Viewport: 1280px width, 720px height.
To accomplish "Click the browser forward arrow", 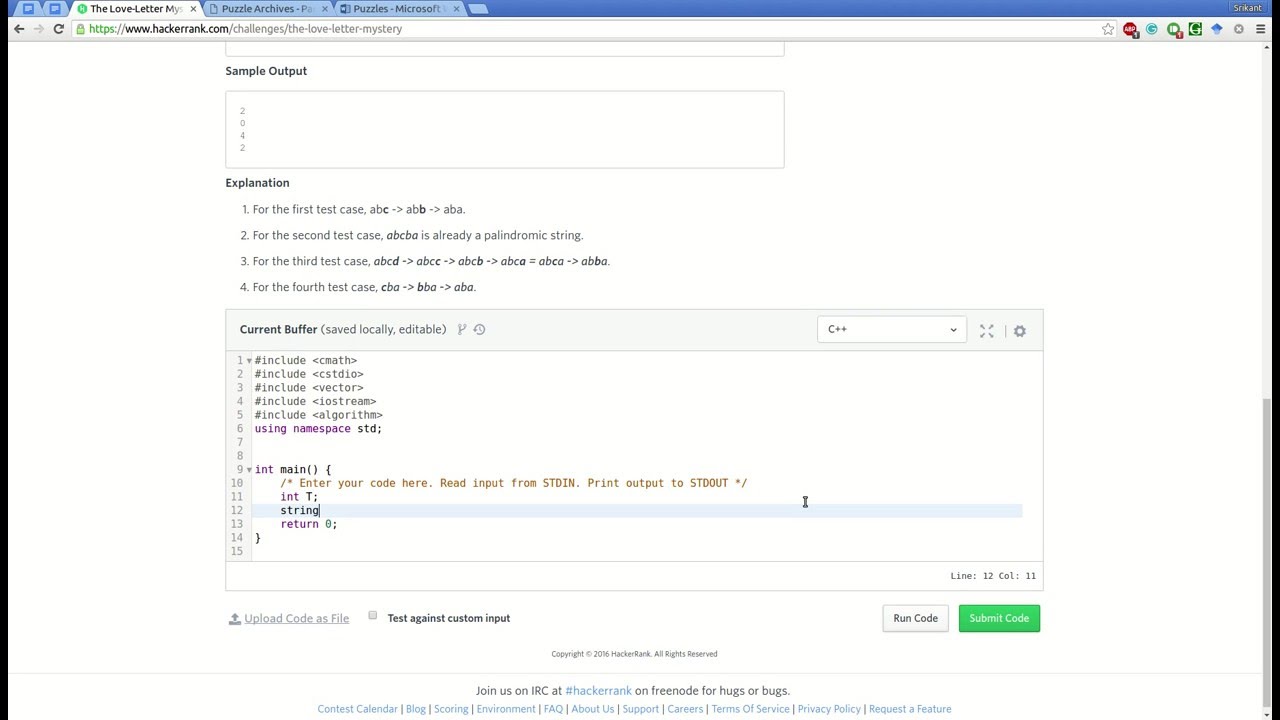I will click(39, 29).
